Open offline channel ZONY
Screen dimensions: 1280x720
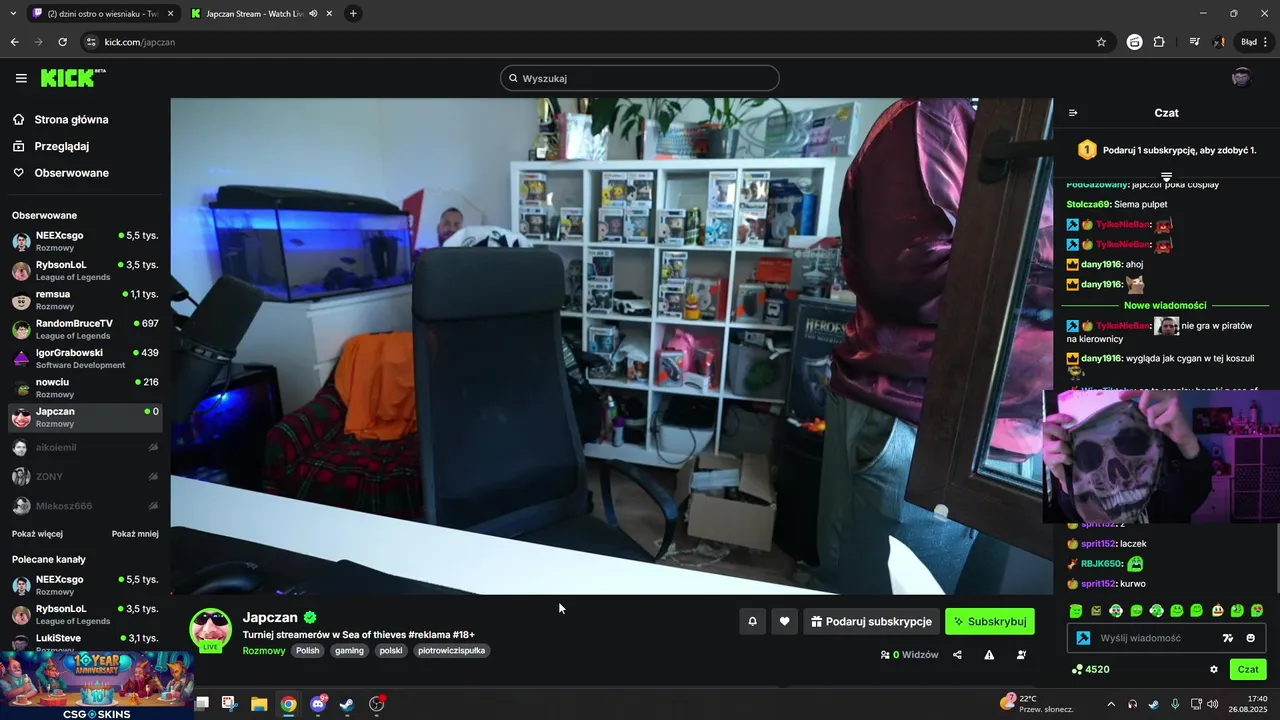tap(85, 476)
